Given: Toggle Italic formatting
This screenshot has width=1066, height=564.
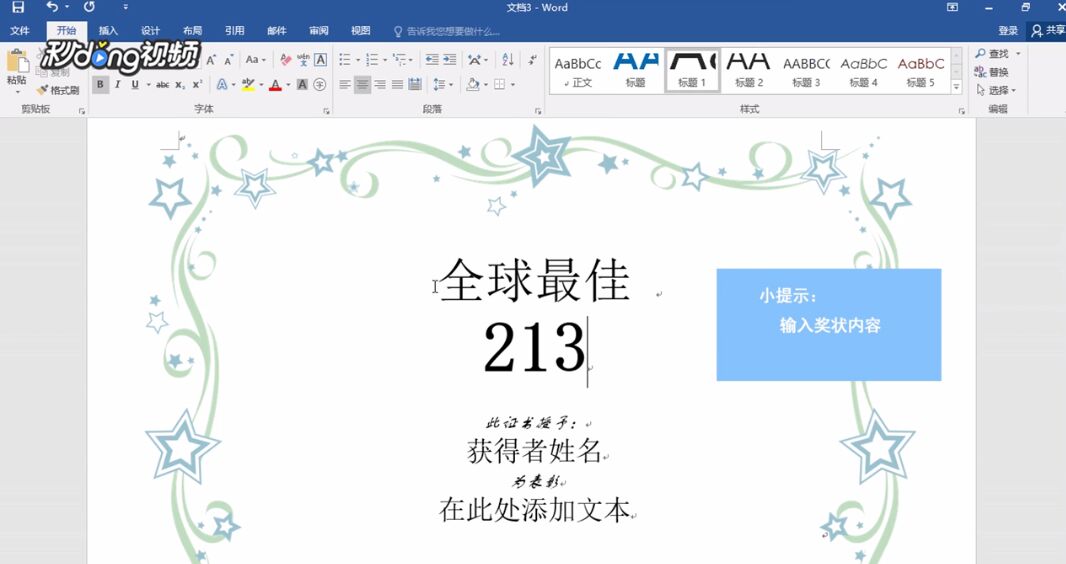Looking at the screenshot, I should 118,84.
